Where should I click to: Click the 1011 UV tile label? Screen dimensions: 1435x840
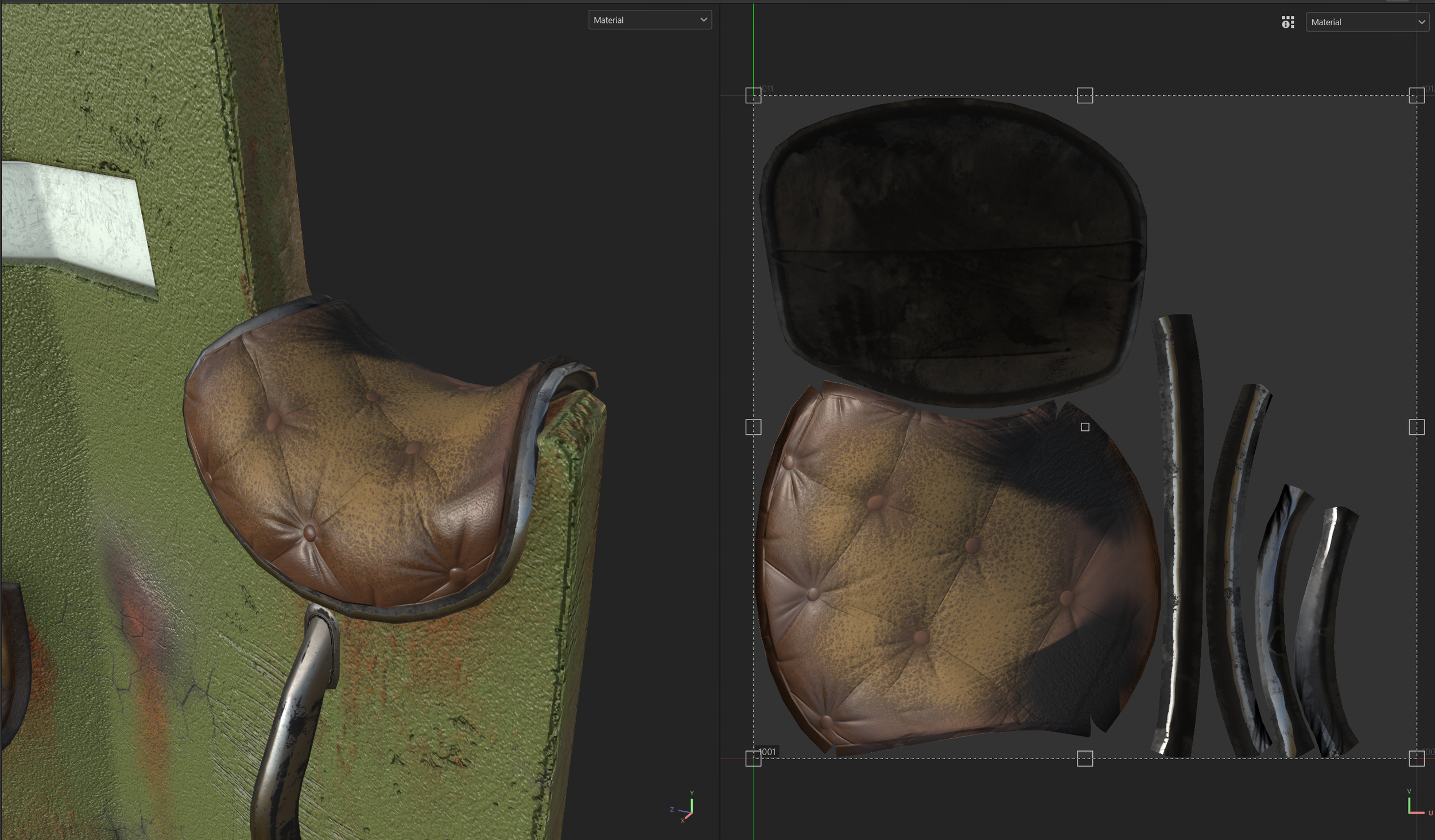pos(766,89)
